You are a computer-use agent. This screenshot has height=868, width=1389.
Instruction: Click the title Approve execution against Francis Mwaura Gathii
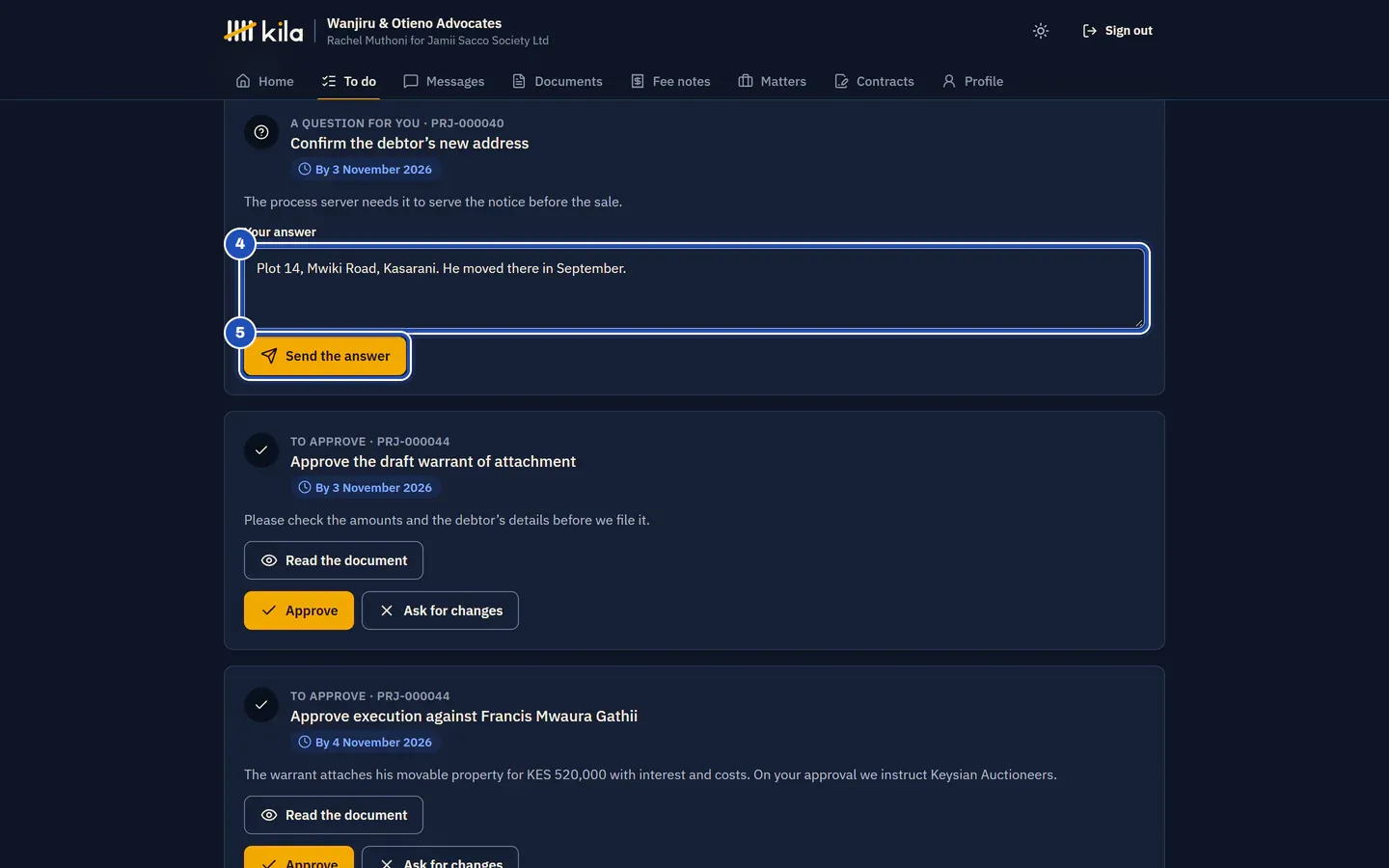point(464,716)
